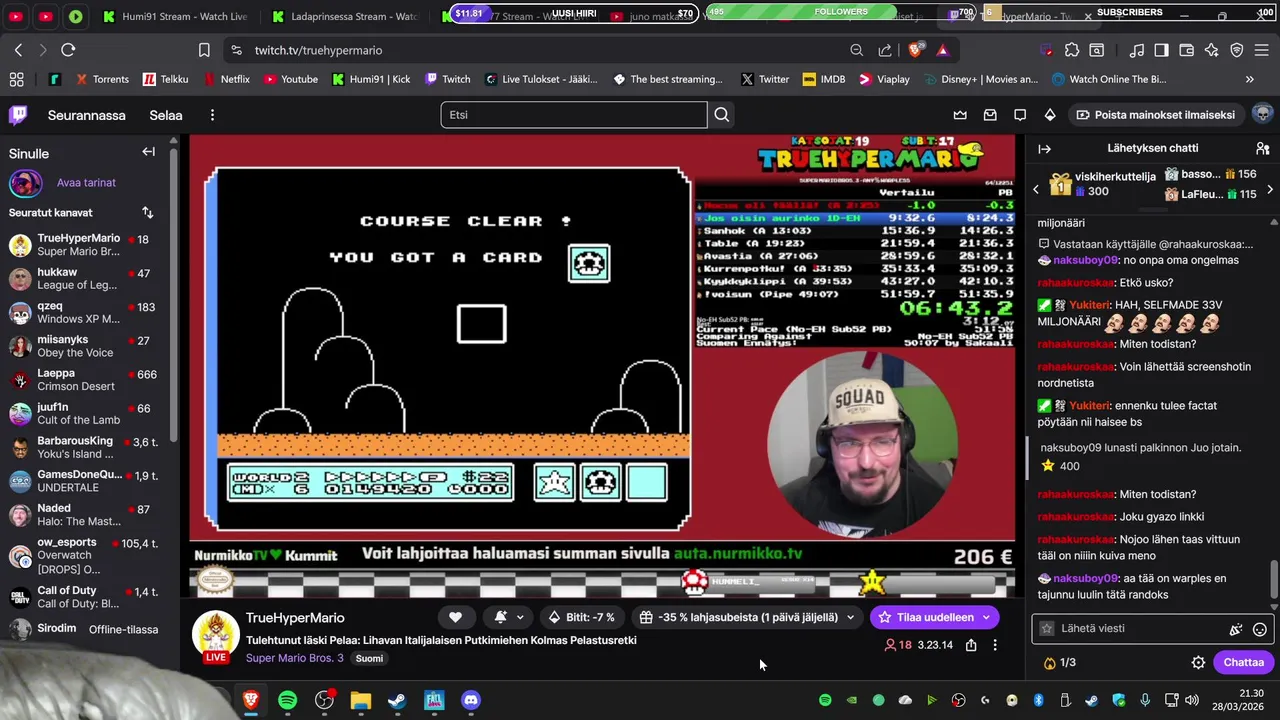Image resolution: width=1280 pixels, height=720 pixels.
Task: Open the IMDB bookmark
Action: coord(823,79)
